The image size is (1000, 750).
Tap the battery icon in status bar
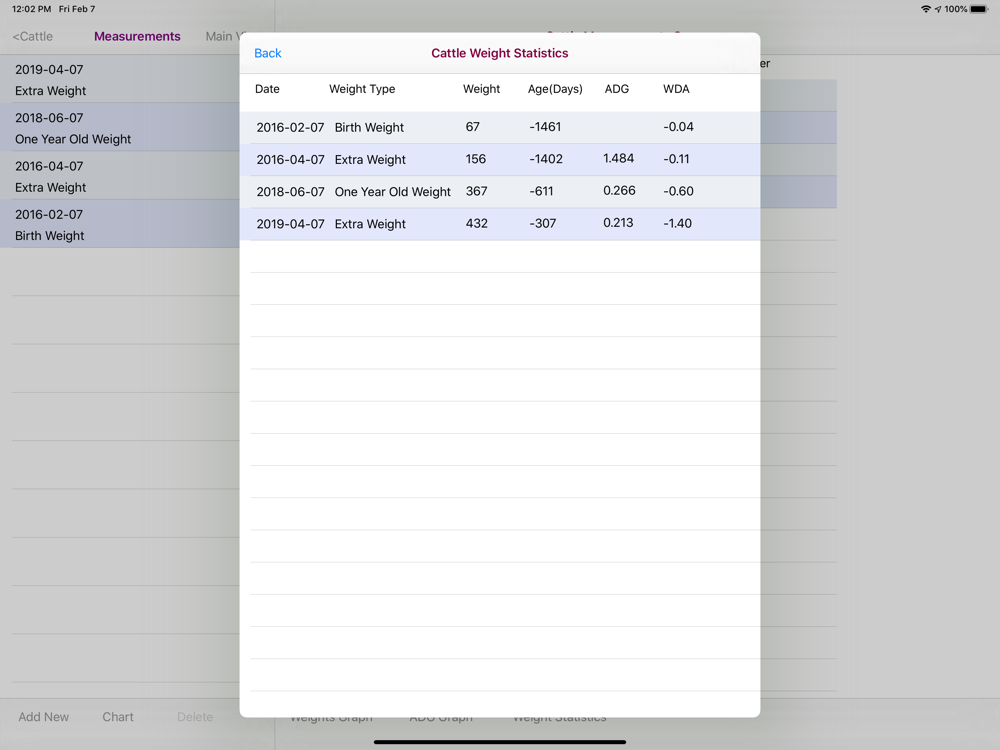(x=979, y=9)
